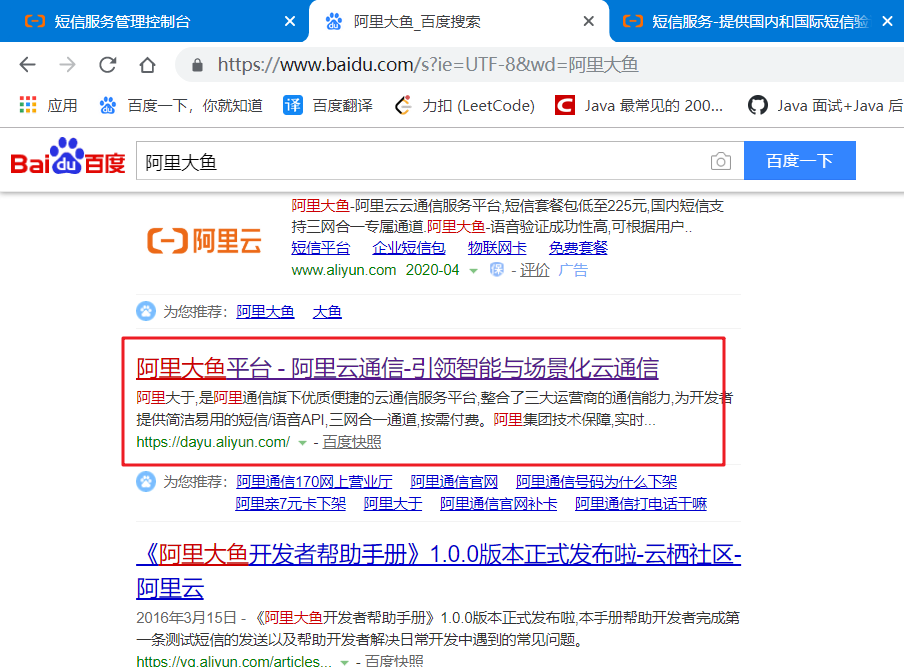Open 阿里通信官网补卡 link
The image size is (904, 667).
pos(499,504)
